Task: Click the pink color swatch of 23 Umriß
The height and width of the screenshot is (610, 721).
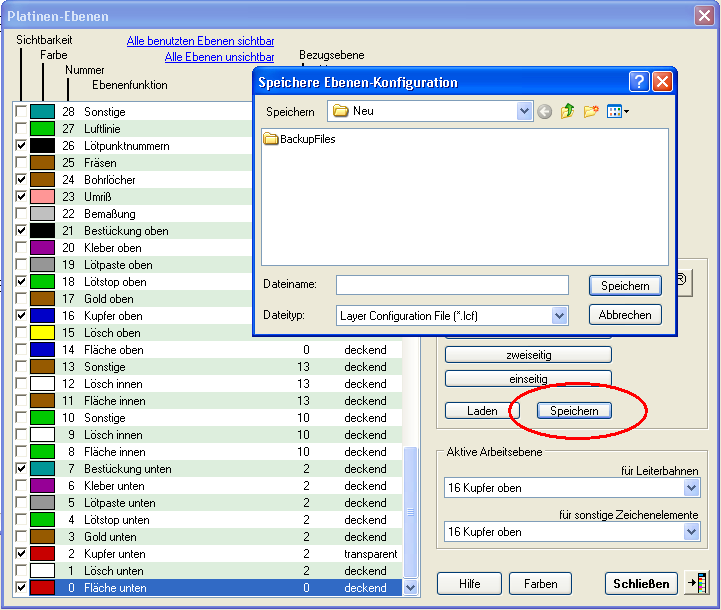Action: (42, 196)
